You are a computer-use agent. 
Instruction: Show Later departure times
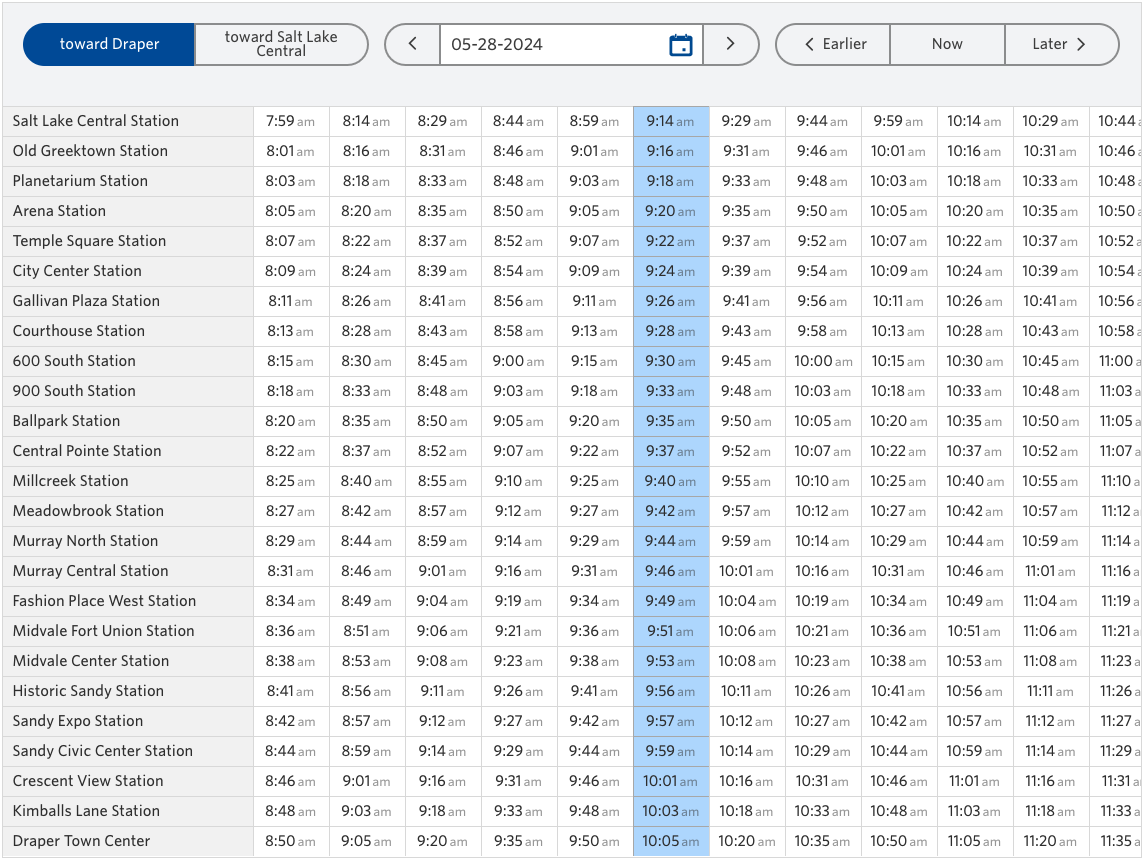[x=1060, y=45]
